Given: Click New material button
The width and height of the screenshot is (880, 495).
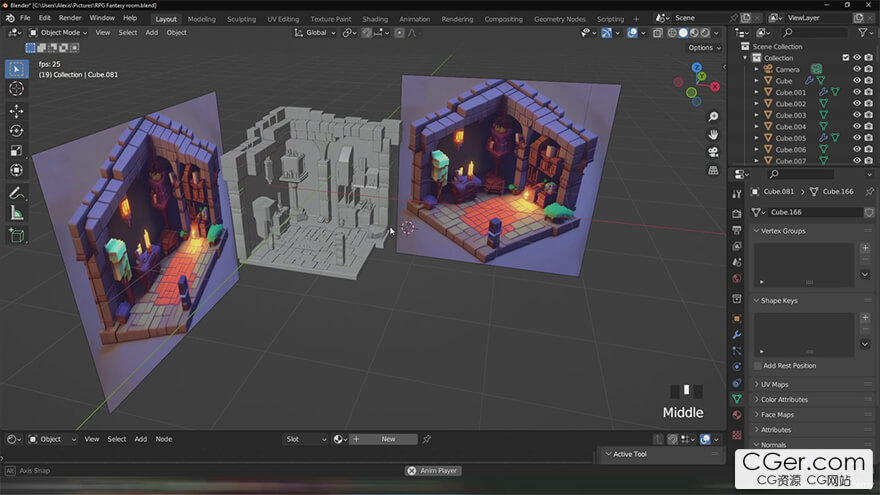Looking at the screenshot, I should [x=388, y=439].
